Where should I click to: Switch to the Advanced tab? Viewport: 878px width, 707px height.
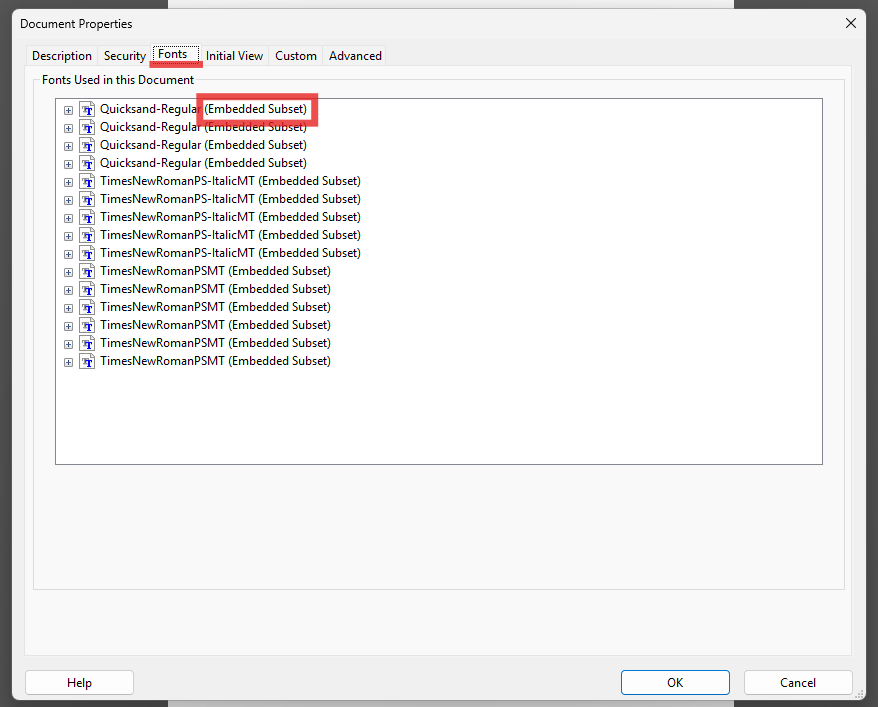click(355, 56)
